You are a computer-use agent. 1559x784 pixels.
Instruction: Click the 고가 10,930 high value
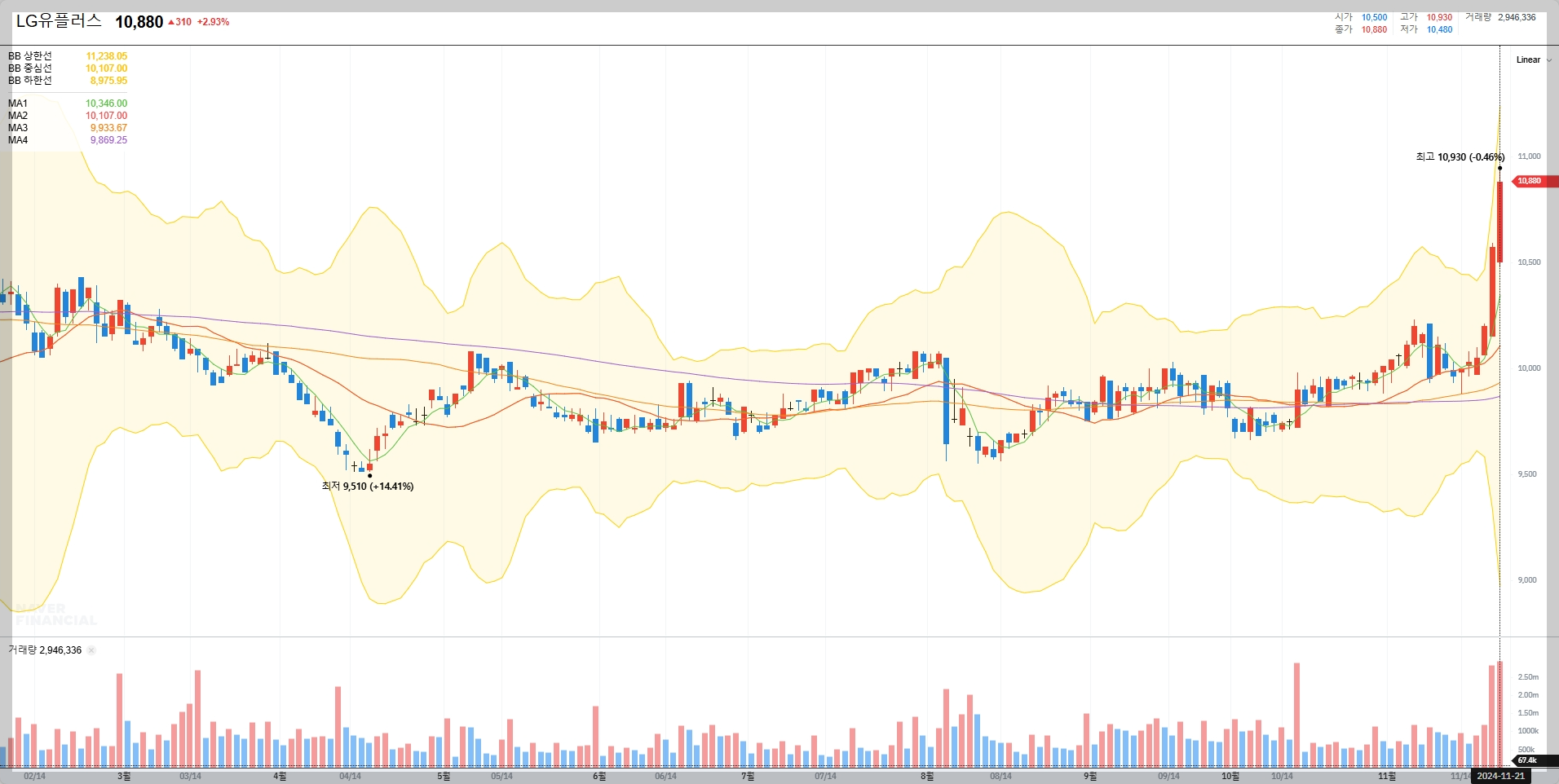[1439, 17]
